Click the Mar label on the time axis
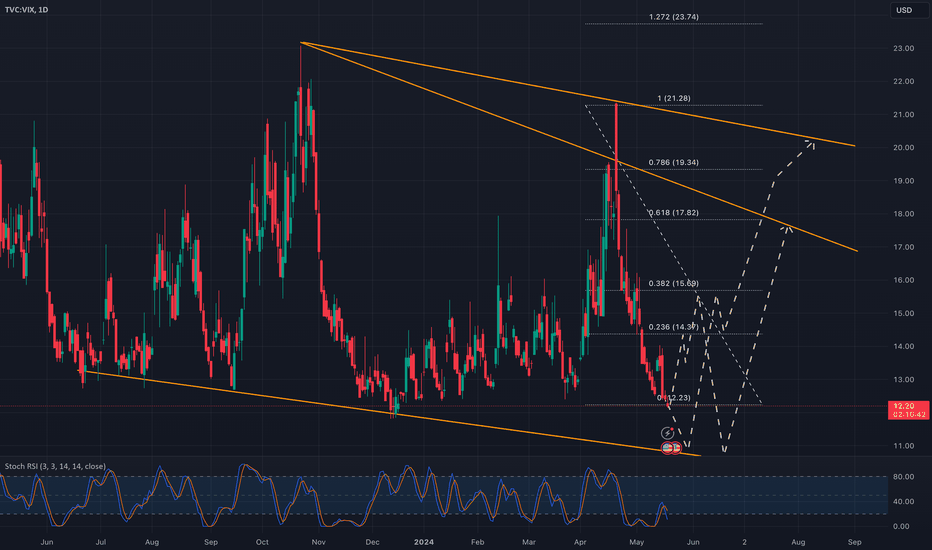932x550 pixels. pos(528,542)
